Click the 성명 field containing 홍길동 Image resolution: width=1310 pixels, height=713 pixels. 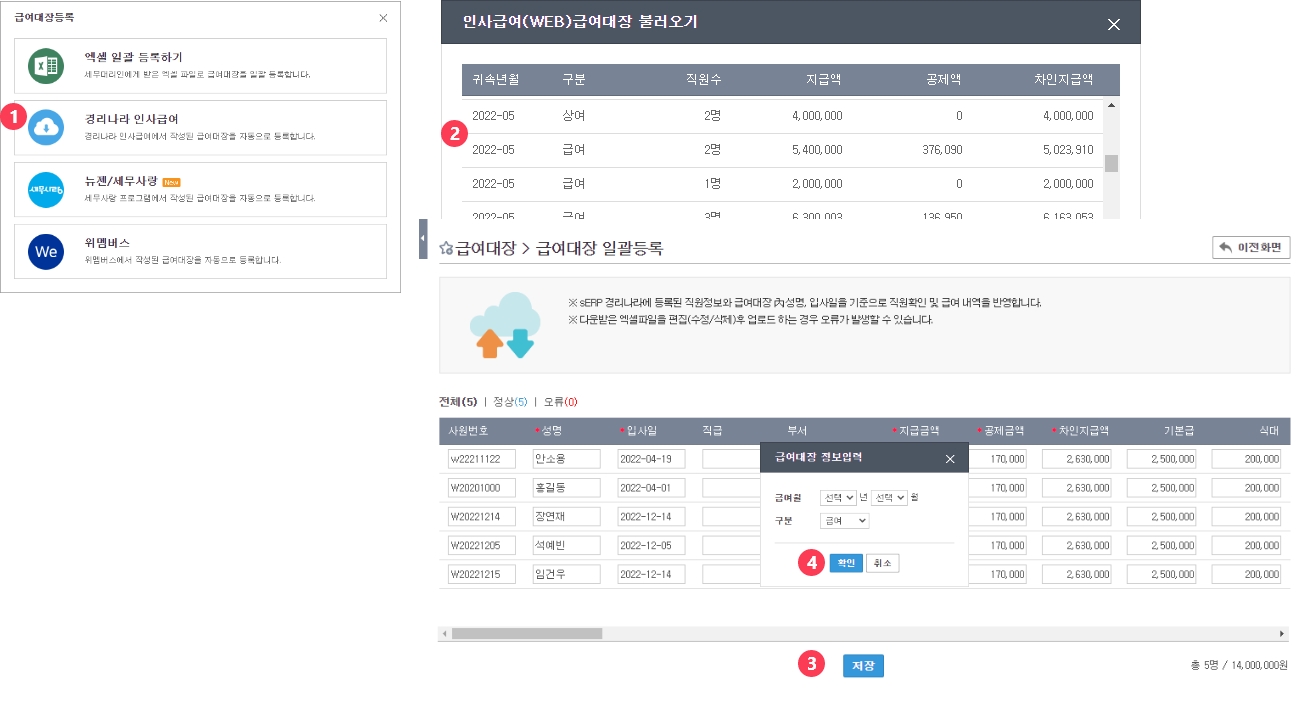tap(566, 488)
